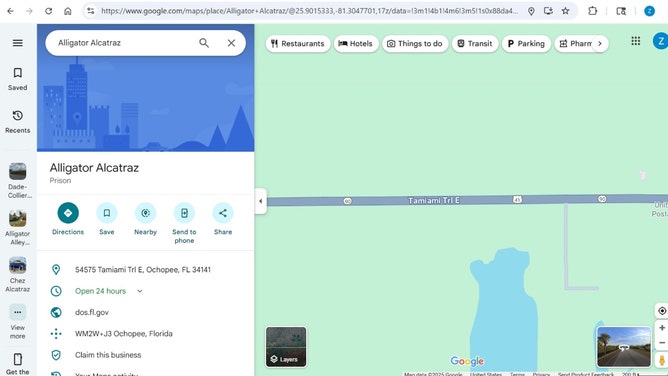The width and height of the screenshot is (668, 376).
Task: Select the Hotels category chip
Action: (356, 43)
